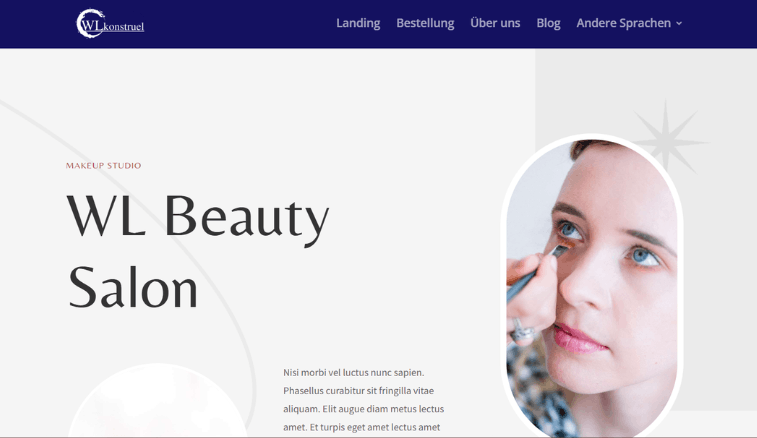The width and height of the screenshot is (757, 438).
Task: Click the Nisi morbi paragraph text
Action: [364, 400]
